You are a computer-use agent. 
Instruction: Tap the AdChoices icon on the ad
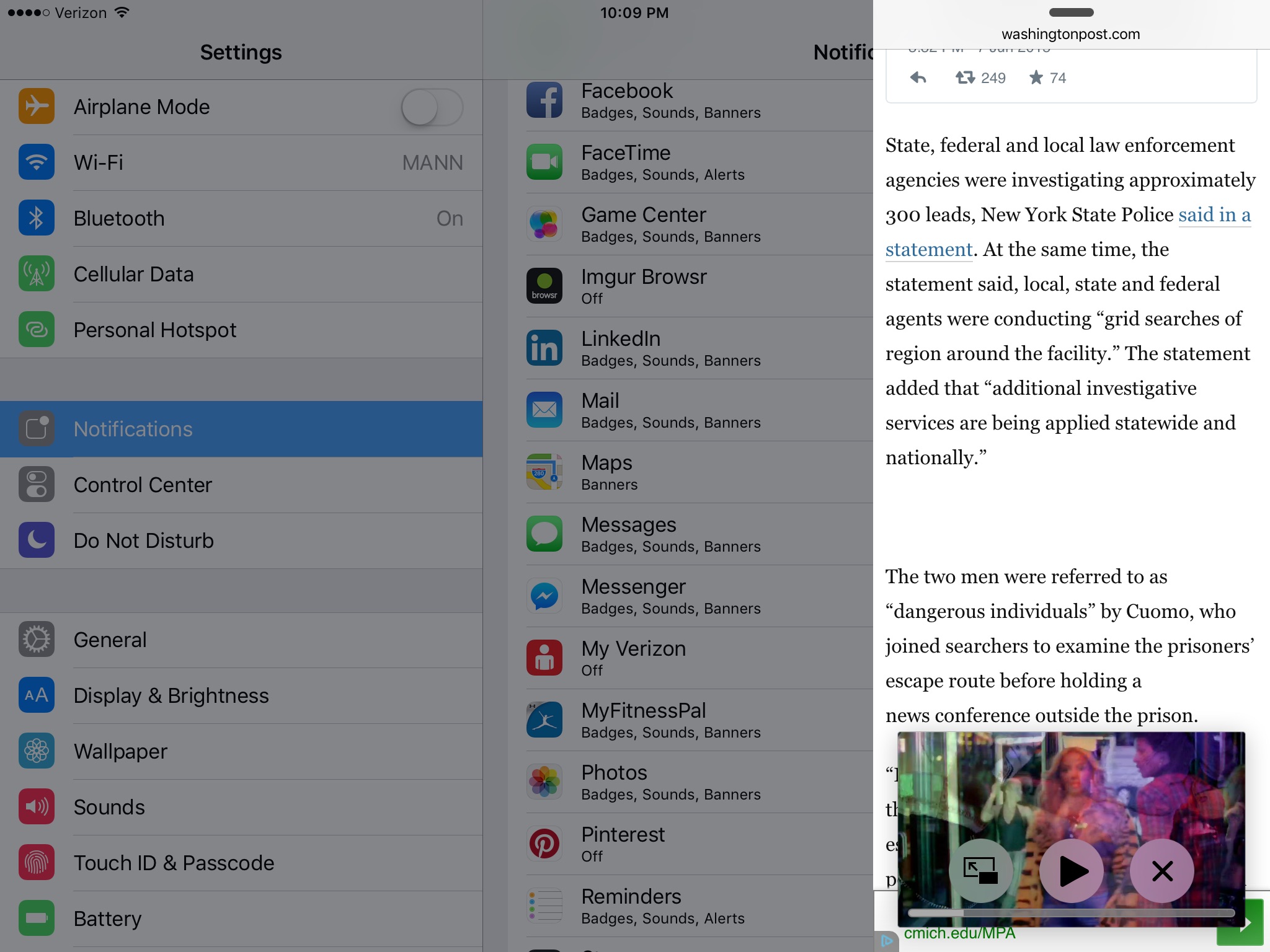[887, 941]
